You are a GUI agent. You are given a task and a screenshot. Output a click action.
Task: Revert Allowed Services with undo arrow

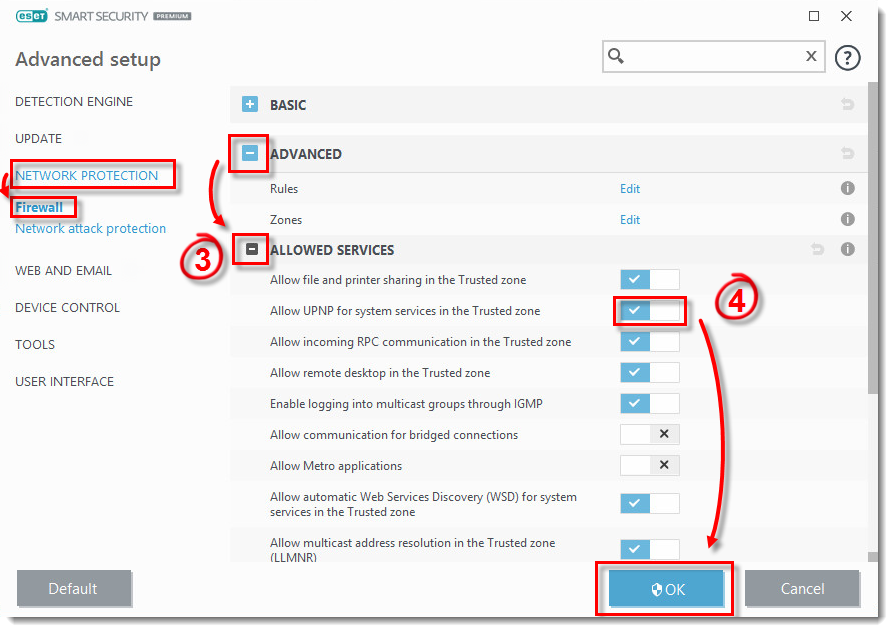pyautogui.click(x=817, y=249)
